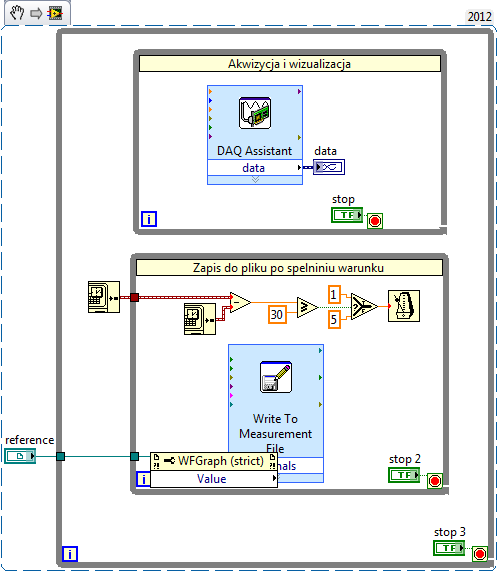Click the Subtract function node

pyautogui.click(x=240, y=302)
